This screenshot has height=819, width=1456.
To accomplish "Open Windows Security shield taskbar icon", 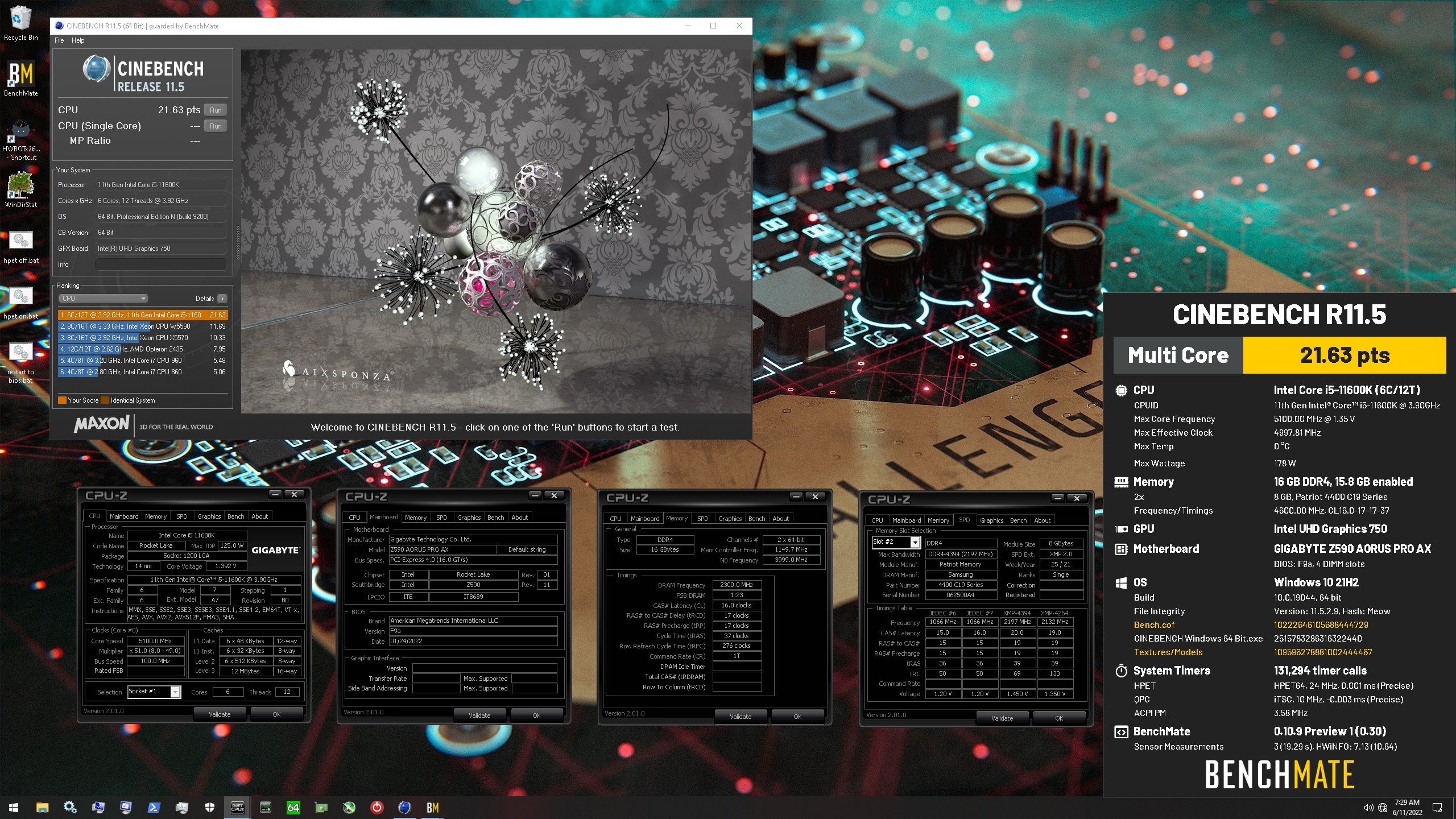I will coord(209,807).
